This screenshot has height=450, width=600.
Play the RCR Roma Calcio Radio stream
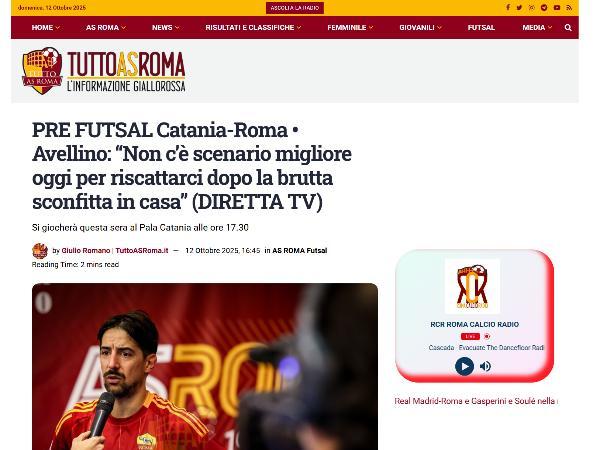(464, 366)
